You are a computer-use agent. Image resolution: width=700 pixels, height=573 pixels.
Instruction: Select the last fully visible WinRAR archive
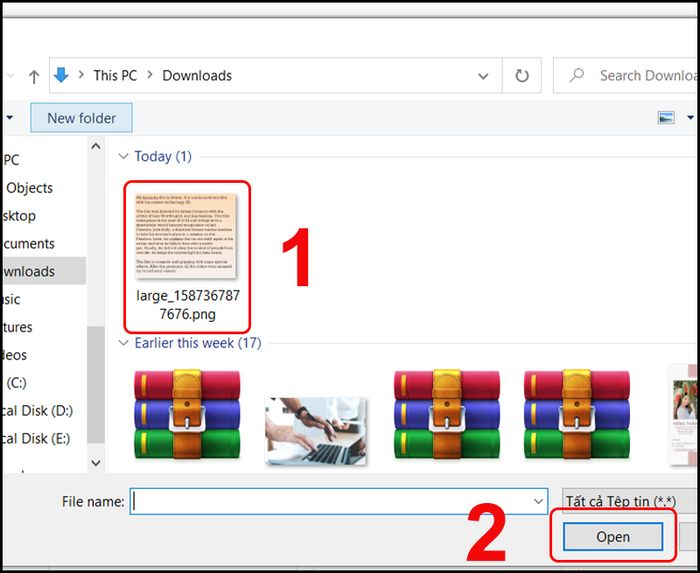pos(577,415)
